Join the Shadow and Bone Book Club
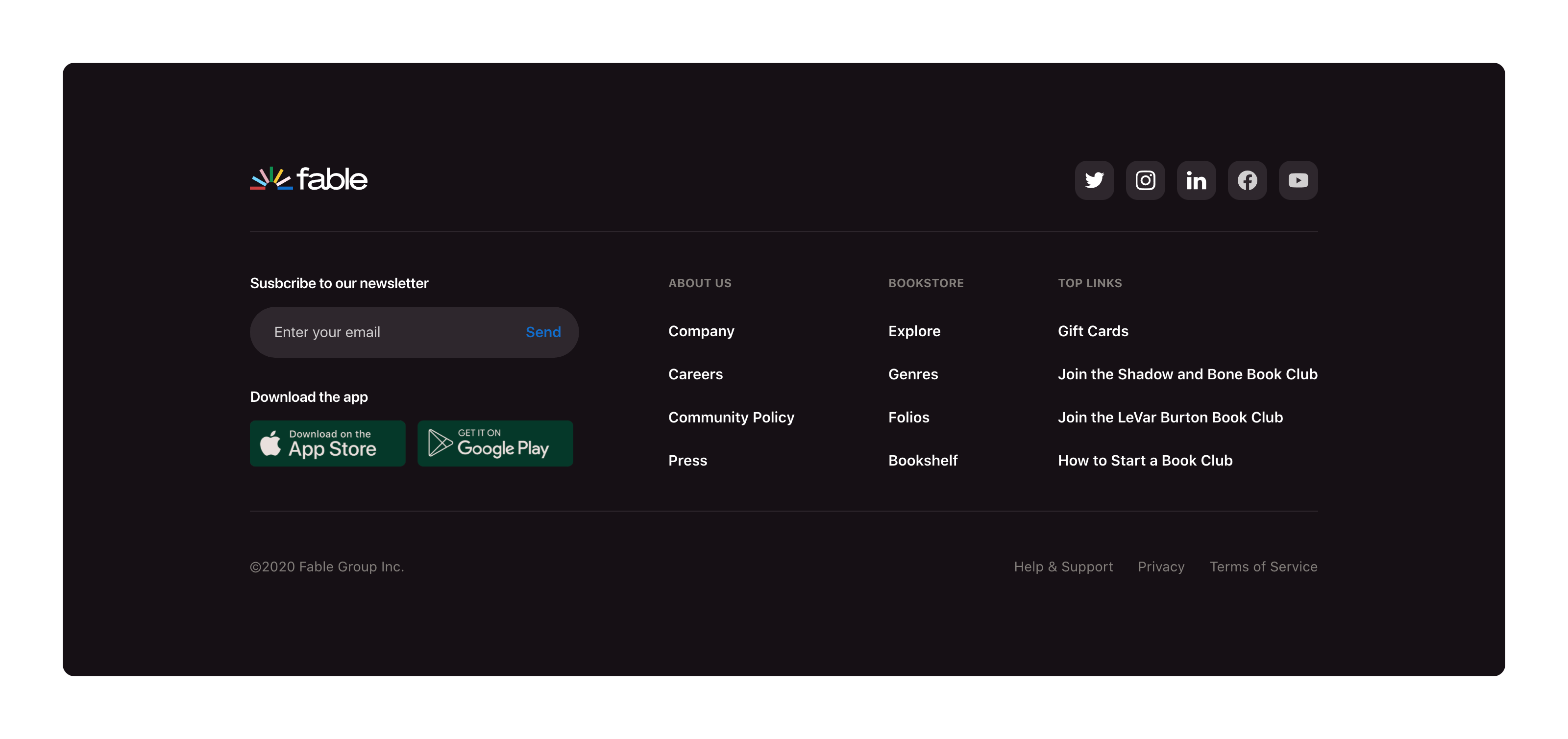Image resolution: width=1568 pixels, height=739 pixels. coord(1188,374)
